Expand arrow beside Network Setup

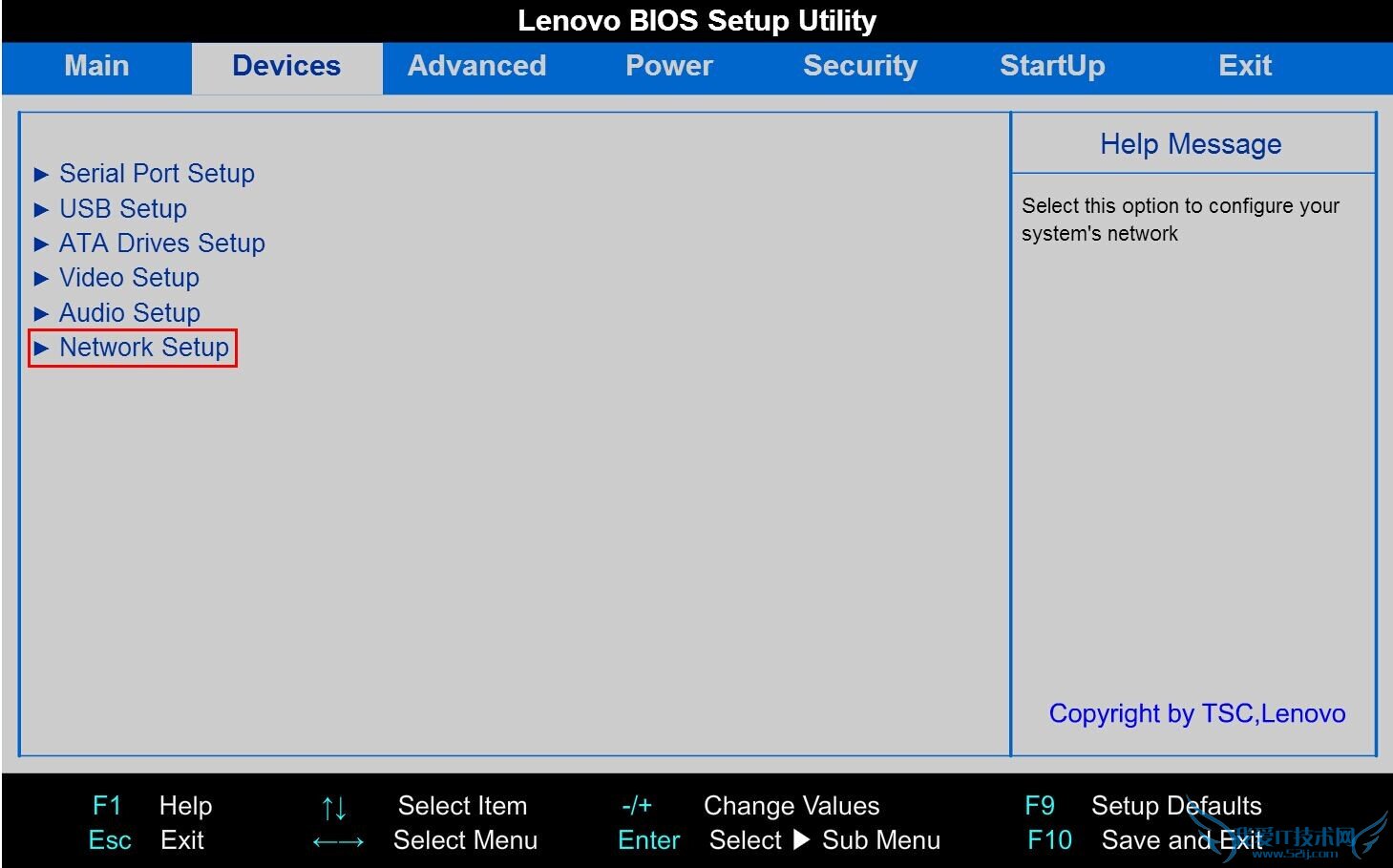click(41, 349)
